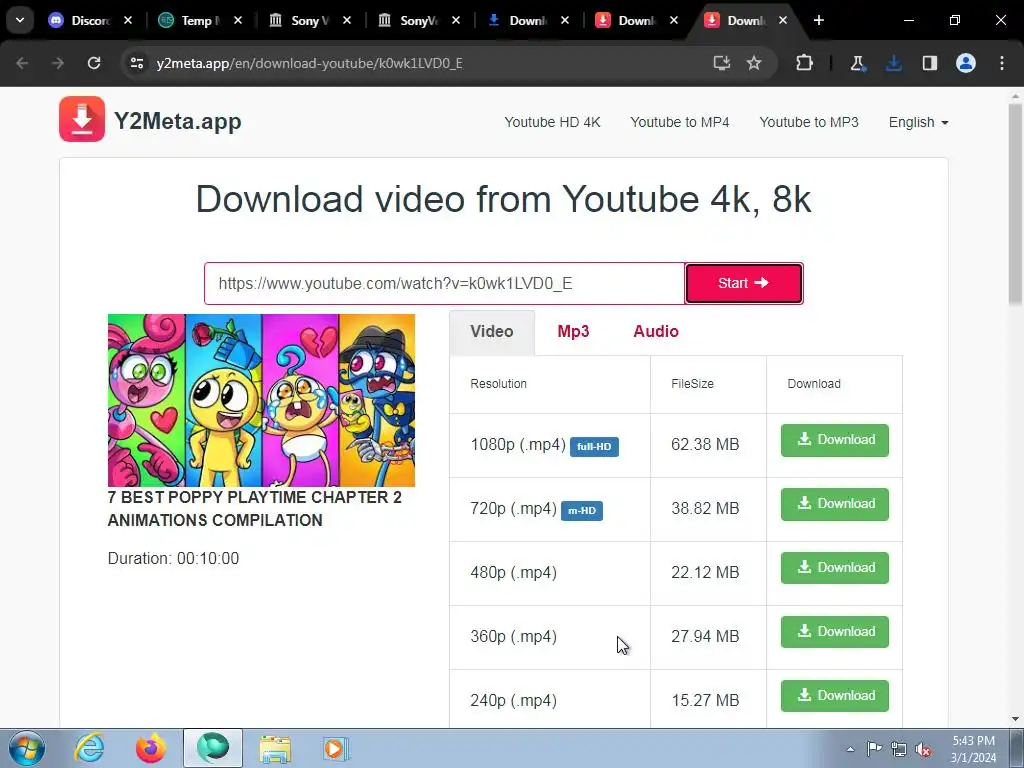The height and width of the screenshot is (768, 1024).
Task: Expand the English language dropdown
Action: coord(918,122)
